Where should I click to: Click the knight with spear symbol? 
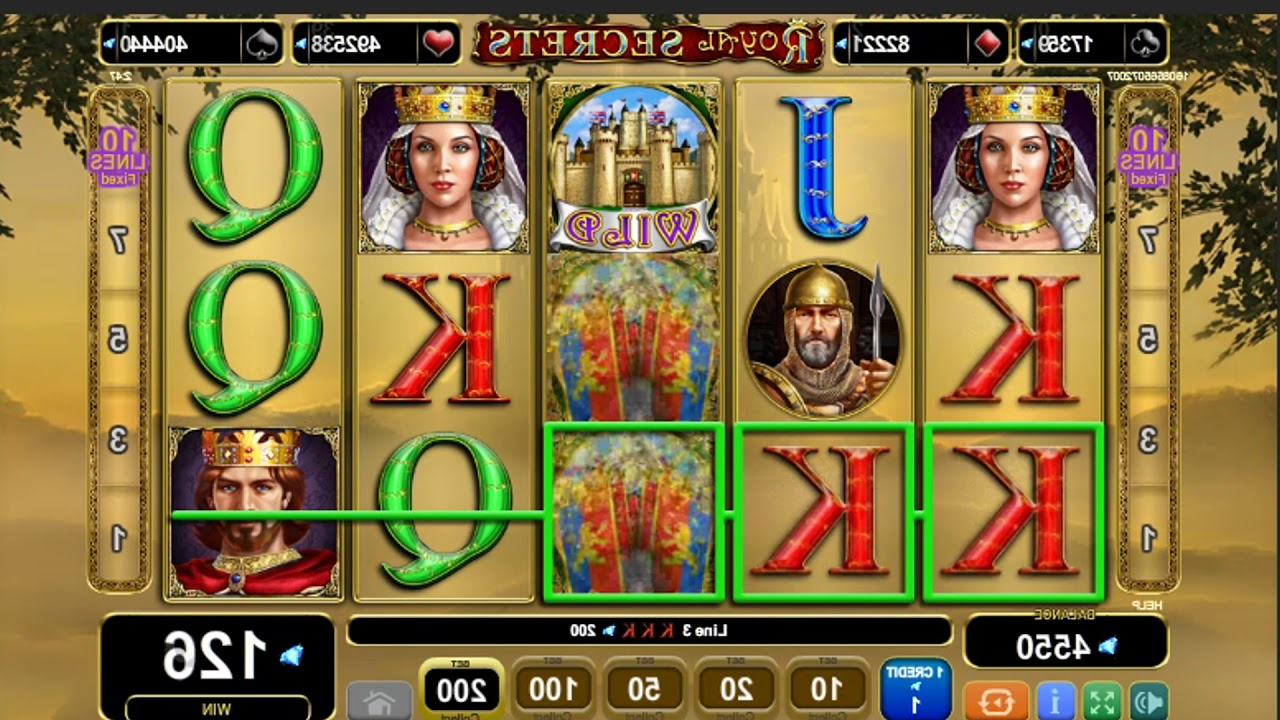[x=824, y=339]
